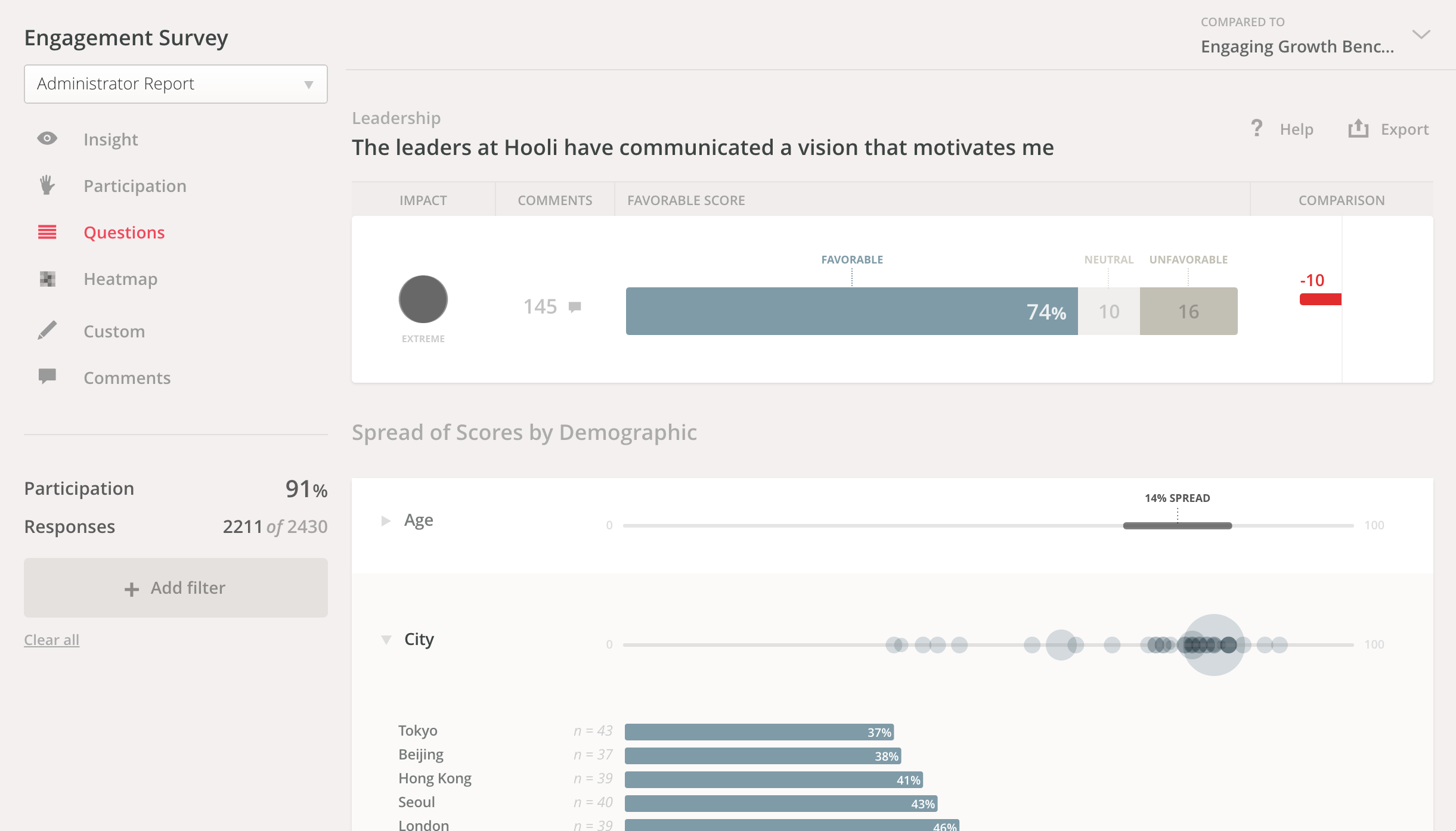Screen dimensions: 1456x831
Task: Click the Beijing 38% bar
Action: (763, 756)
